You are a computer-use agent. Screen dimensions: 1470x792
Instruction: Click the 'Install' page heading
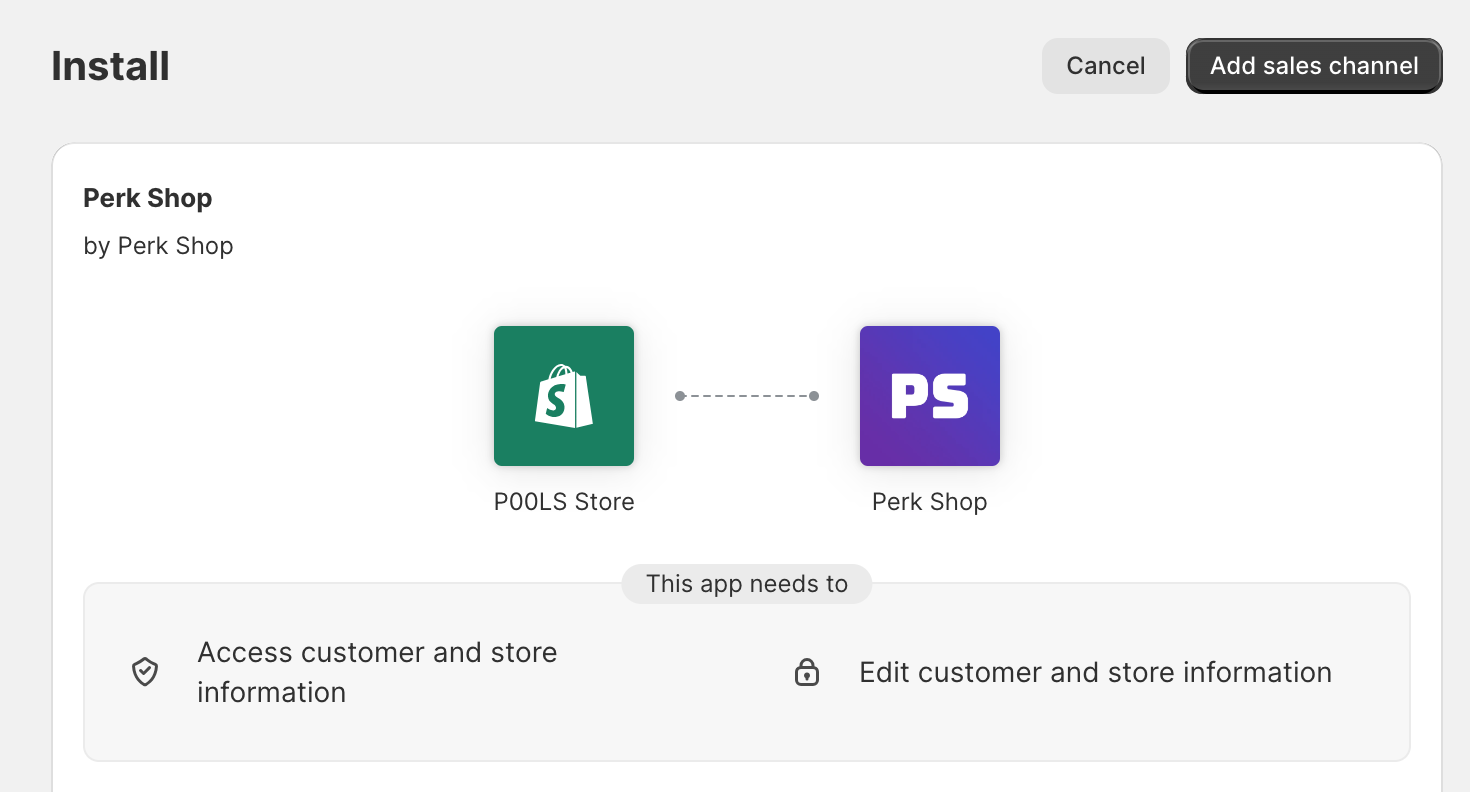tap(110, 66)
